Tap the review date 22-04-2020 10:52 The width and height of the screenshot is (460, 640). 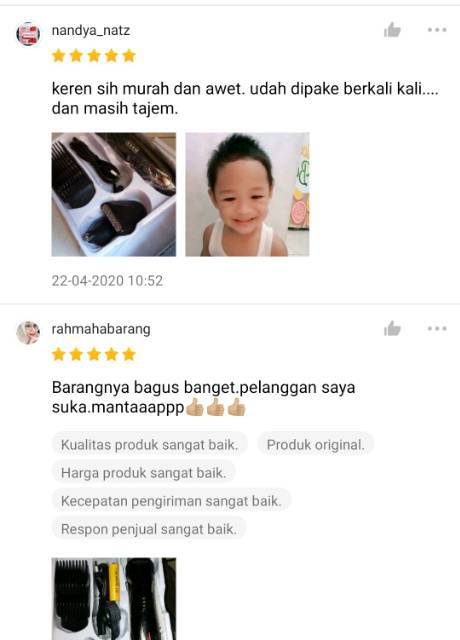coord(107,280)
